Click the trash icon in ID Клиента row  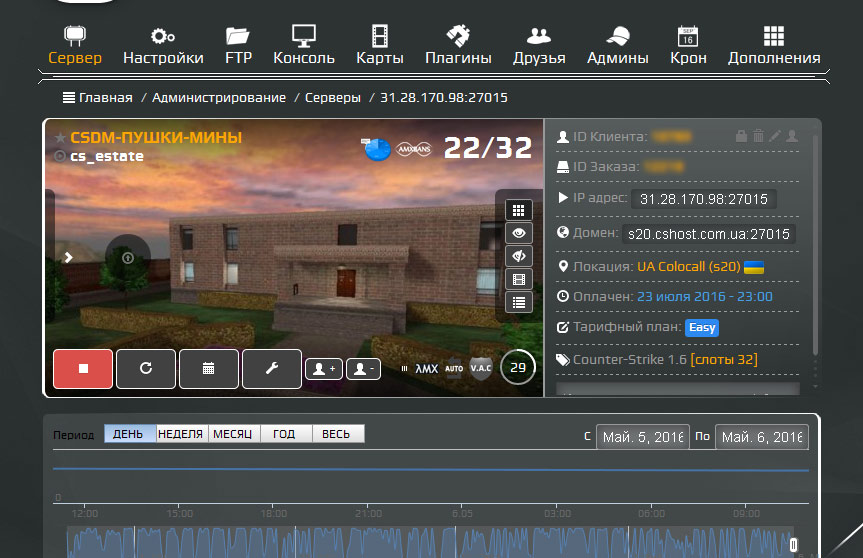(x=758, y=135)
